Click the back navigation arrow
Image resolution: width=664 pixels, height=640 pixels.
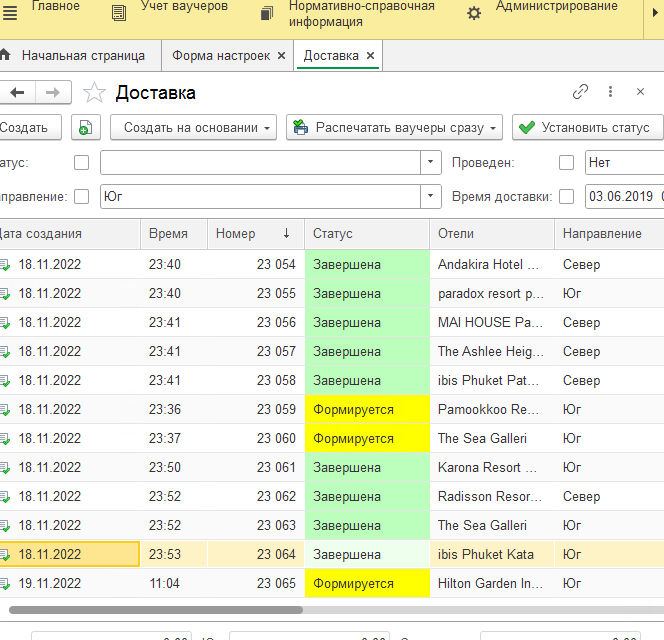click(x=17, y=92)
